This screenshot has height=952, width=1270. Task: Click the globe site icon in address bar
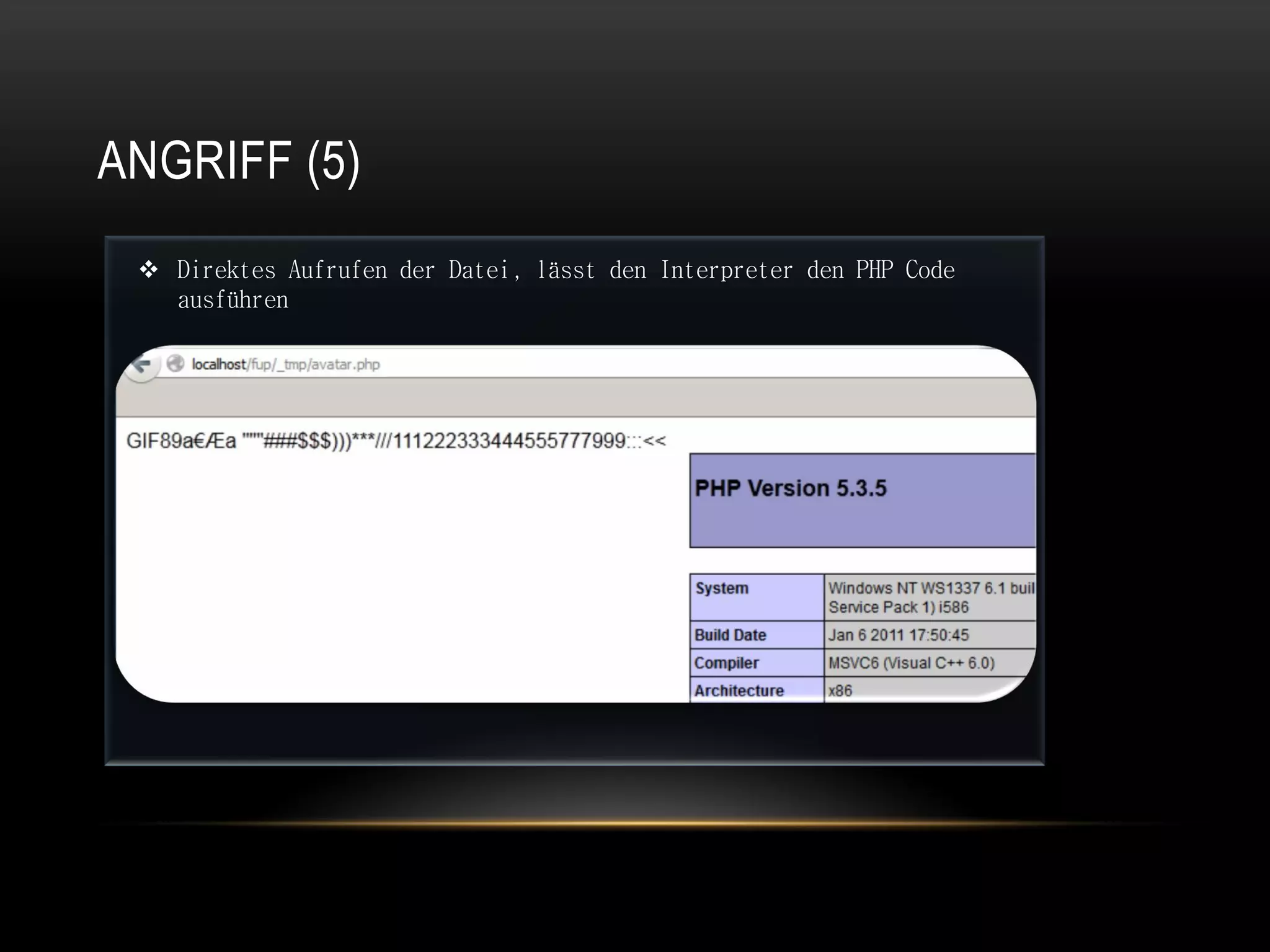click(175, 364)
